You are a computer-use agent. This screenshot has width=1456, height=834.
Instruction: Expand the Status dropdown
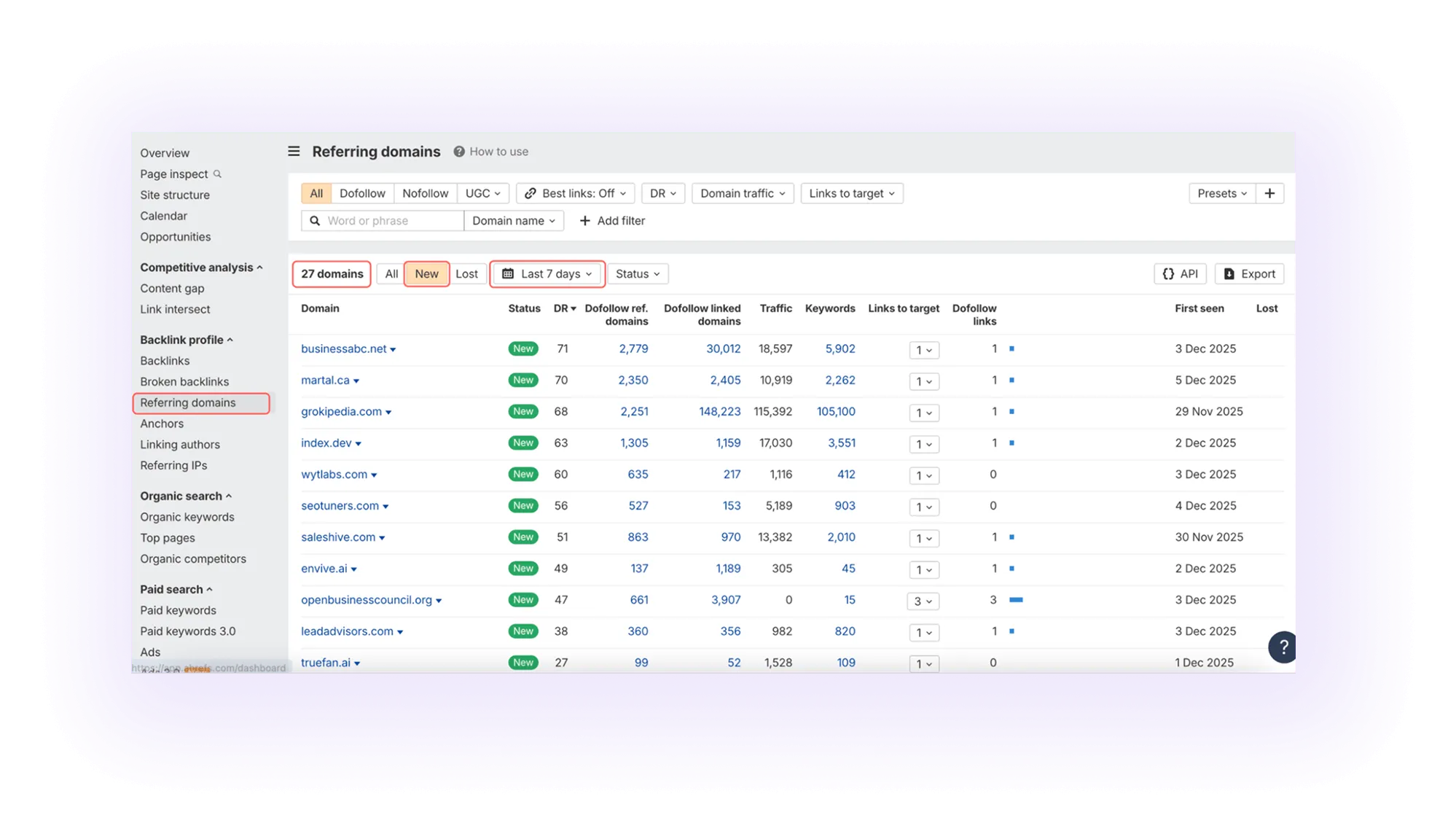click(637, 273)
